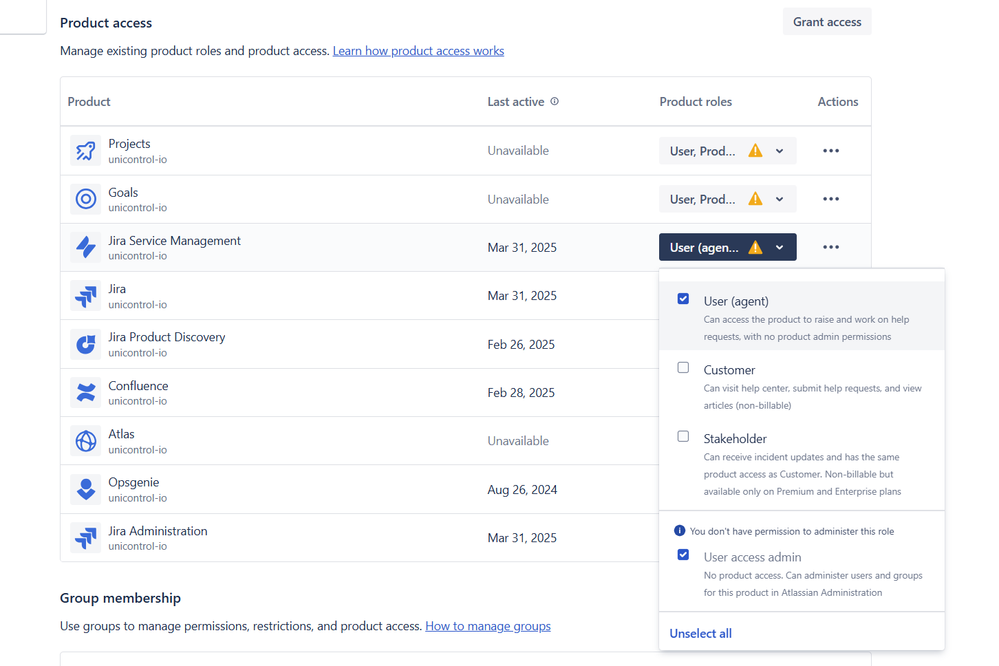This screenshot has height=666, width=999.
Task: Toggle the User access admin checkbox
Action: tap(683, 555)
